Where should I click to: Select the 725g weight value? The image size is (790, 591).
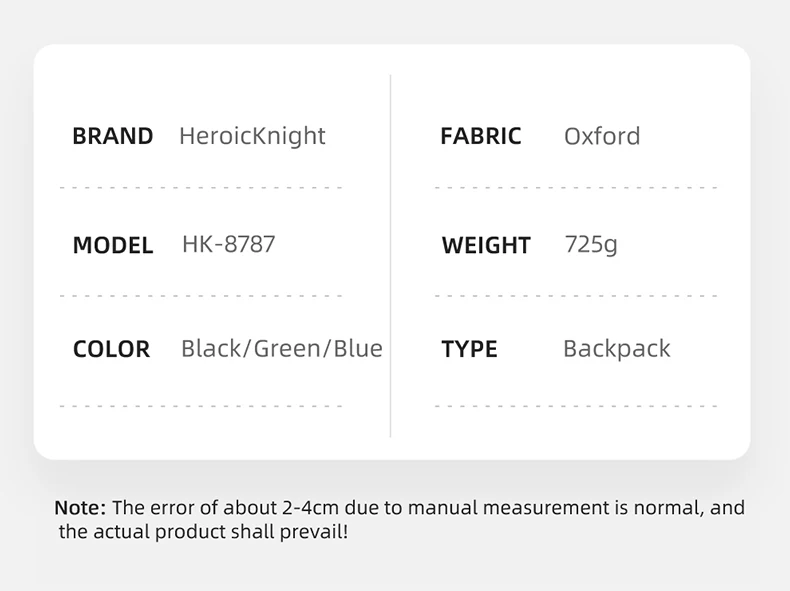tap(591, 245)
